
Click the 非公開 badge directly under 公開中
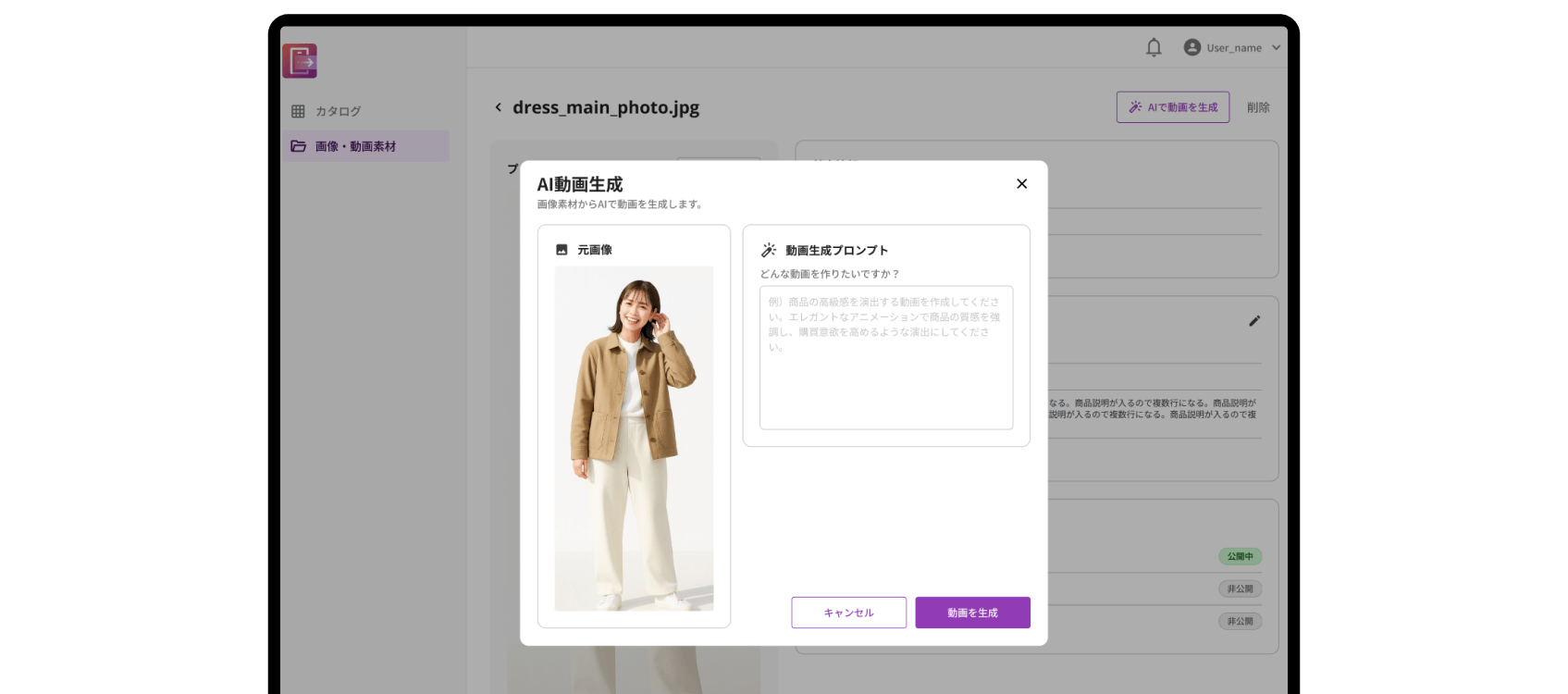(1240, 589)
